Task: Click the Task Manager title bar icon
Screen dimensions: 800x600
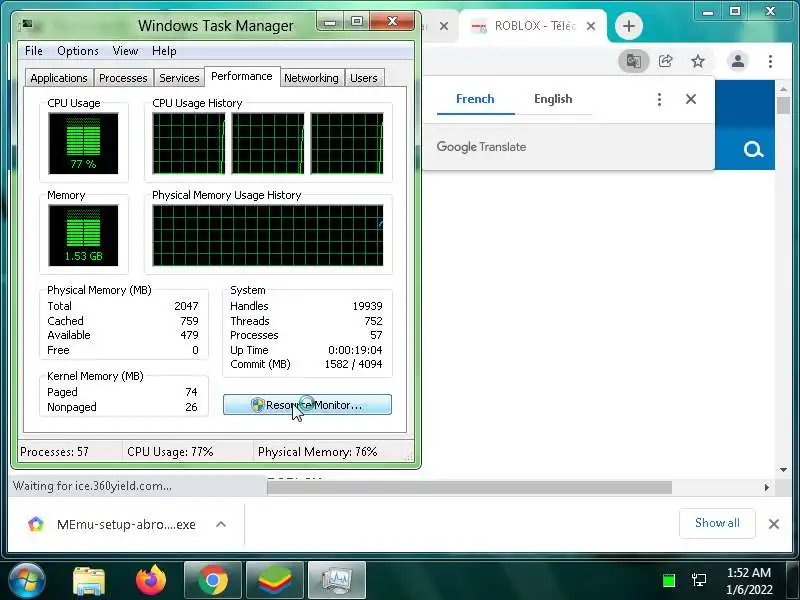Action: (x=26, y=24)
